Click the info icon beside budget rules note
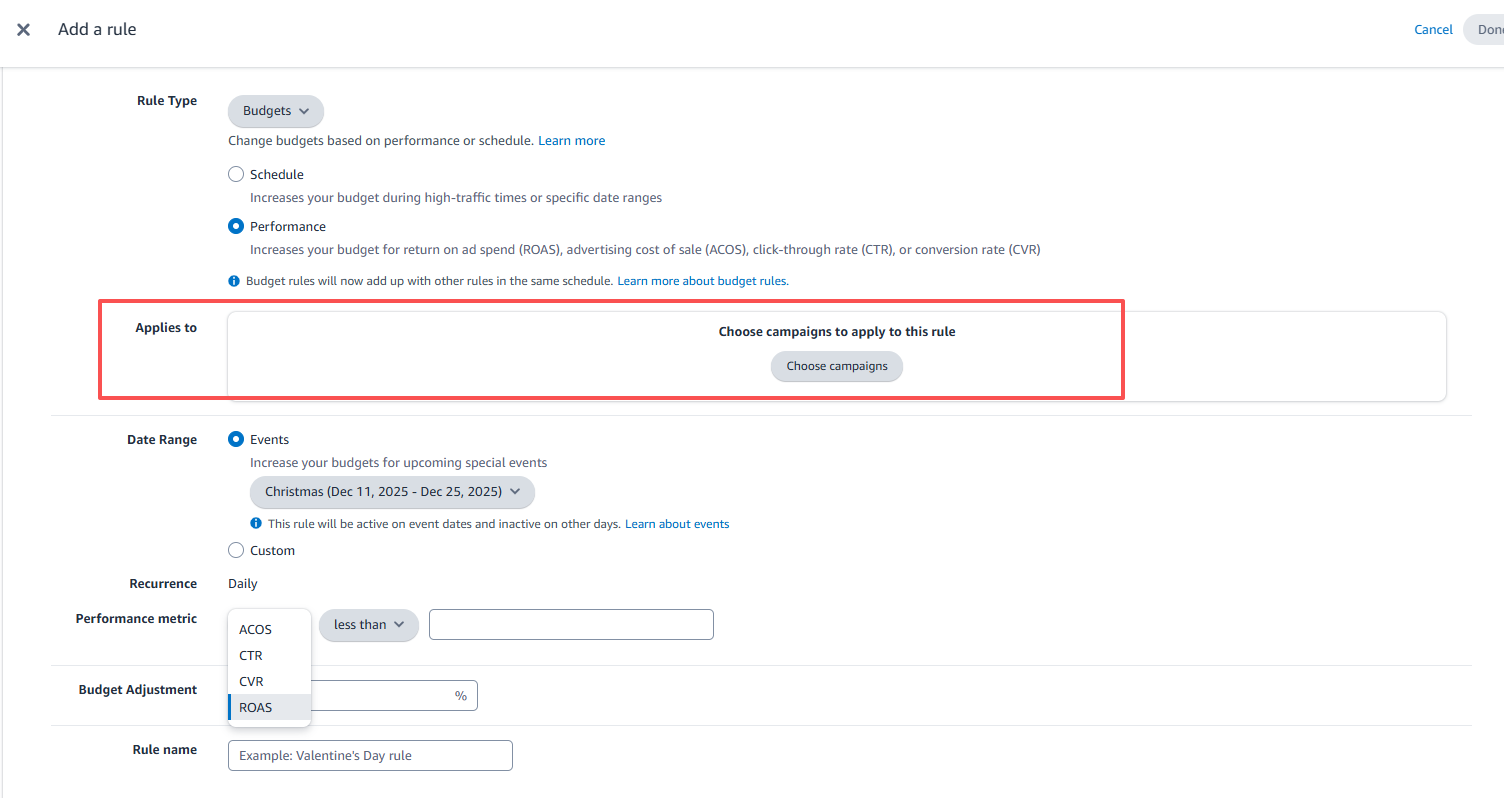 click(234, 281)
